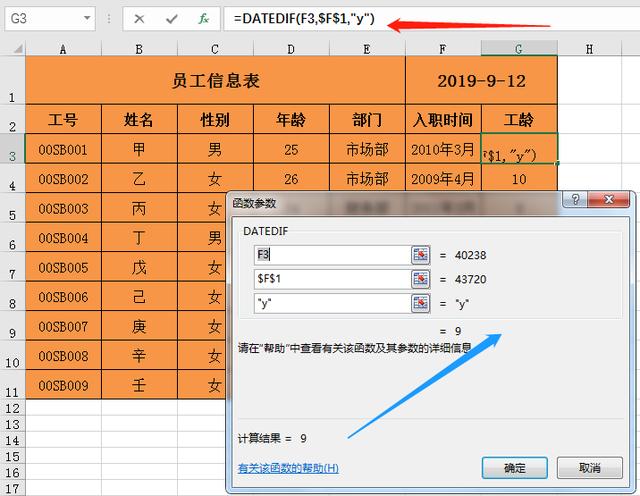640x496 pixels.
Task: Open the Name Box dropdown arrow
Action: [87, 18]
